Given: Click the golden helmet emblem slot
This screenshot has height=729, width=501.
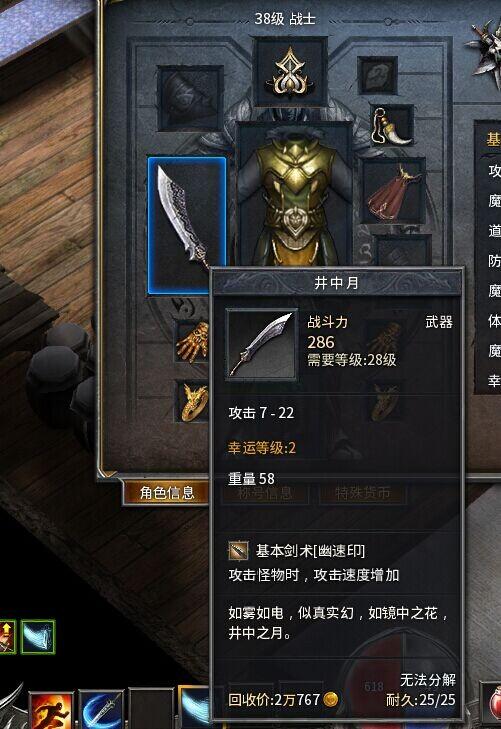Looking at the screenshot, I should [x=290, y=73].
